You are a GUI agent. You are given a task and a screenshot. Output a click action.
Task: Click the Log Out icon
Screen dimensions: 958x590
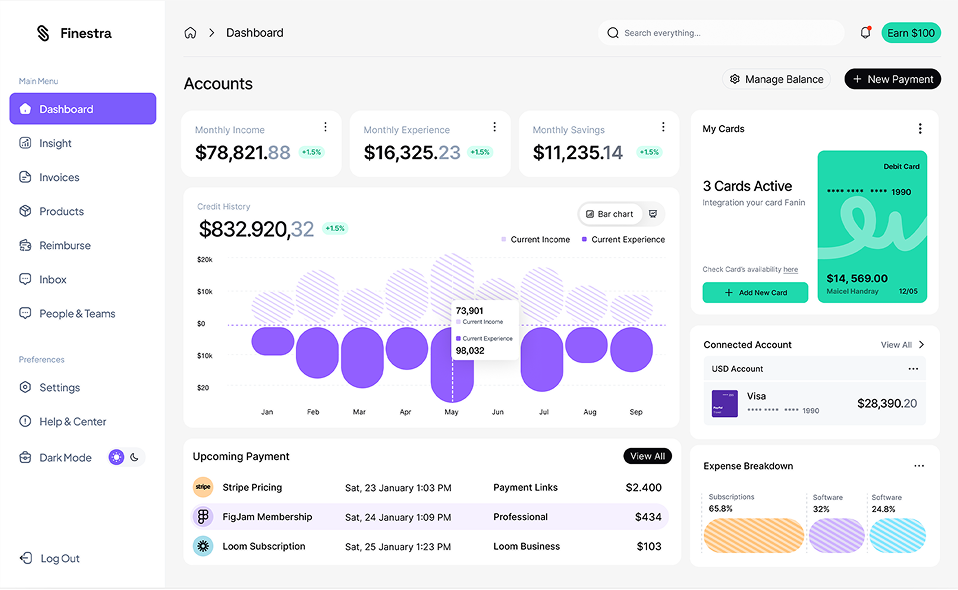26,558
